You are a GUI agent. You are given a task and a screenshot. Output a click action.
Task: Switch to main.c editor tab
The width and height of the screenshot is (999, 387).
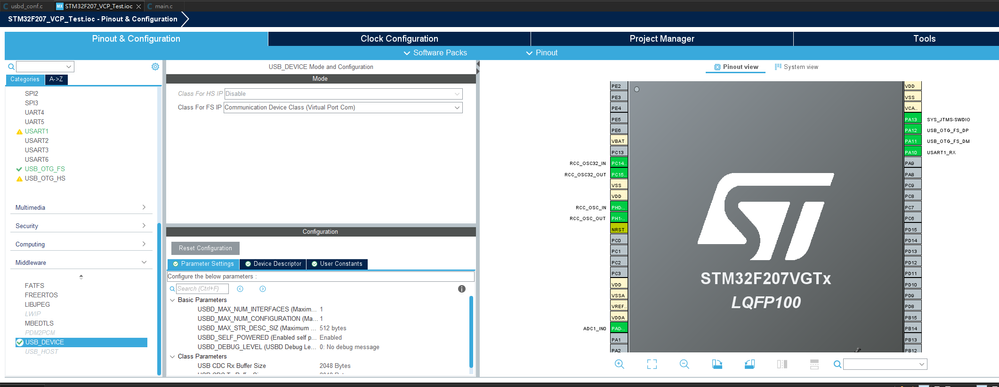pos(164,5)
